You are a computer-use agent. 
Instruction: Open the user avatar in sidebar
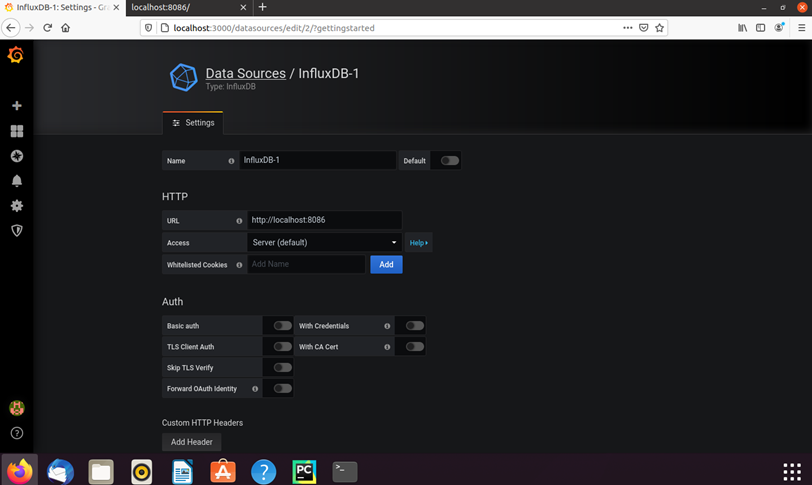tap(17, 408)
